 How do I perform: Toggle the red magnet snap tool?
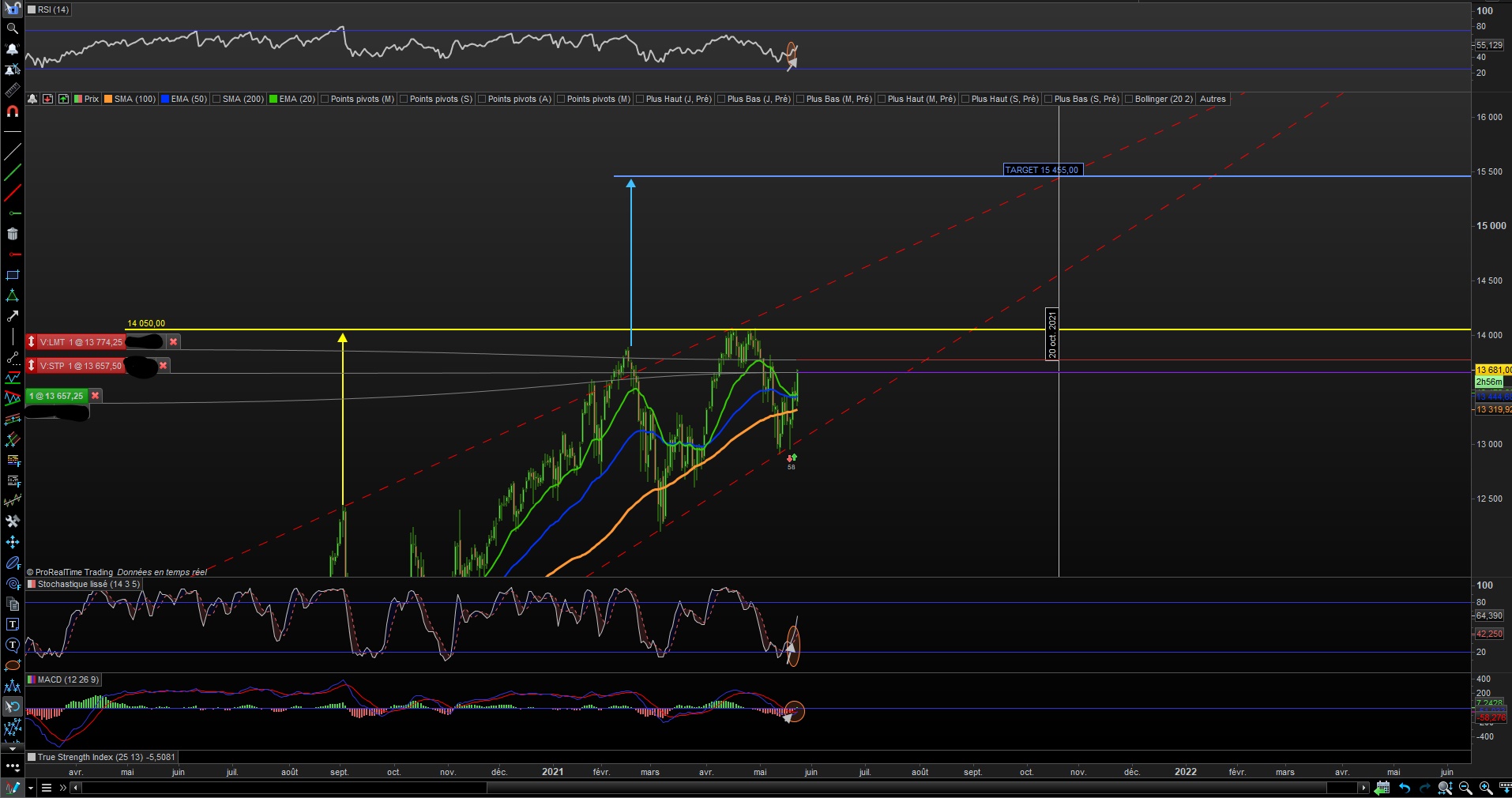12,111
